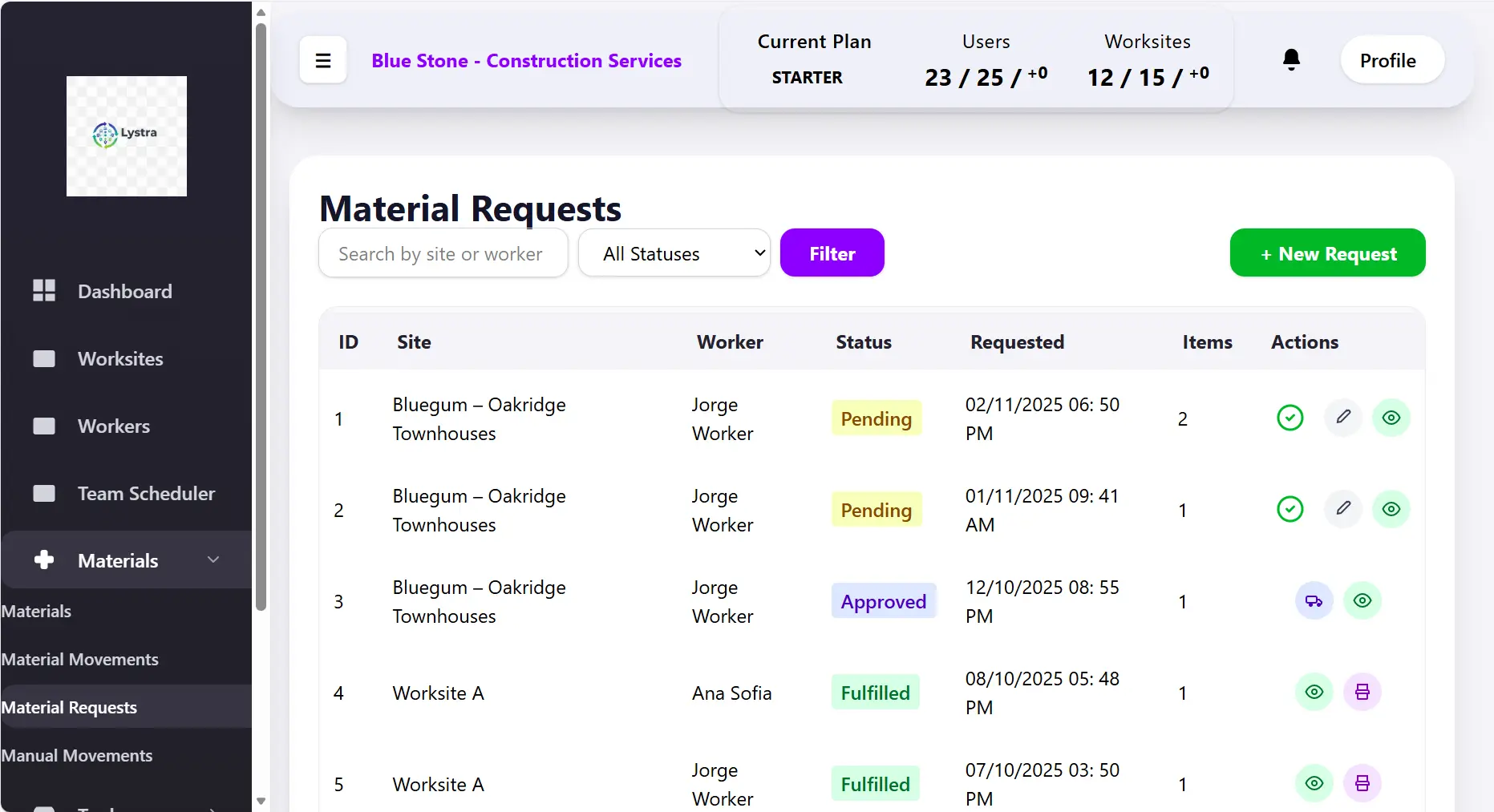The height and width of the screenshot is (812, 1494).
Task: View request 3 with the eye icon
Action: pos(1362,600)
